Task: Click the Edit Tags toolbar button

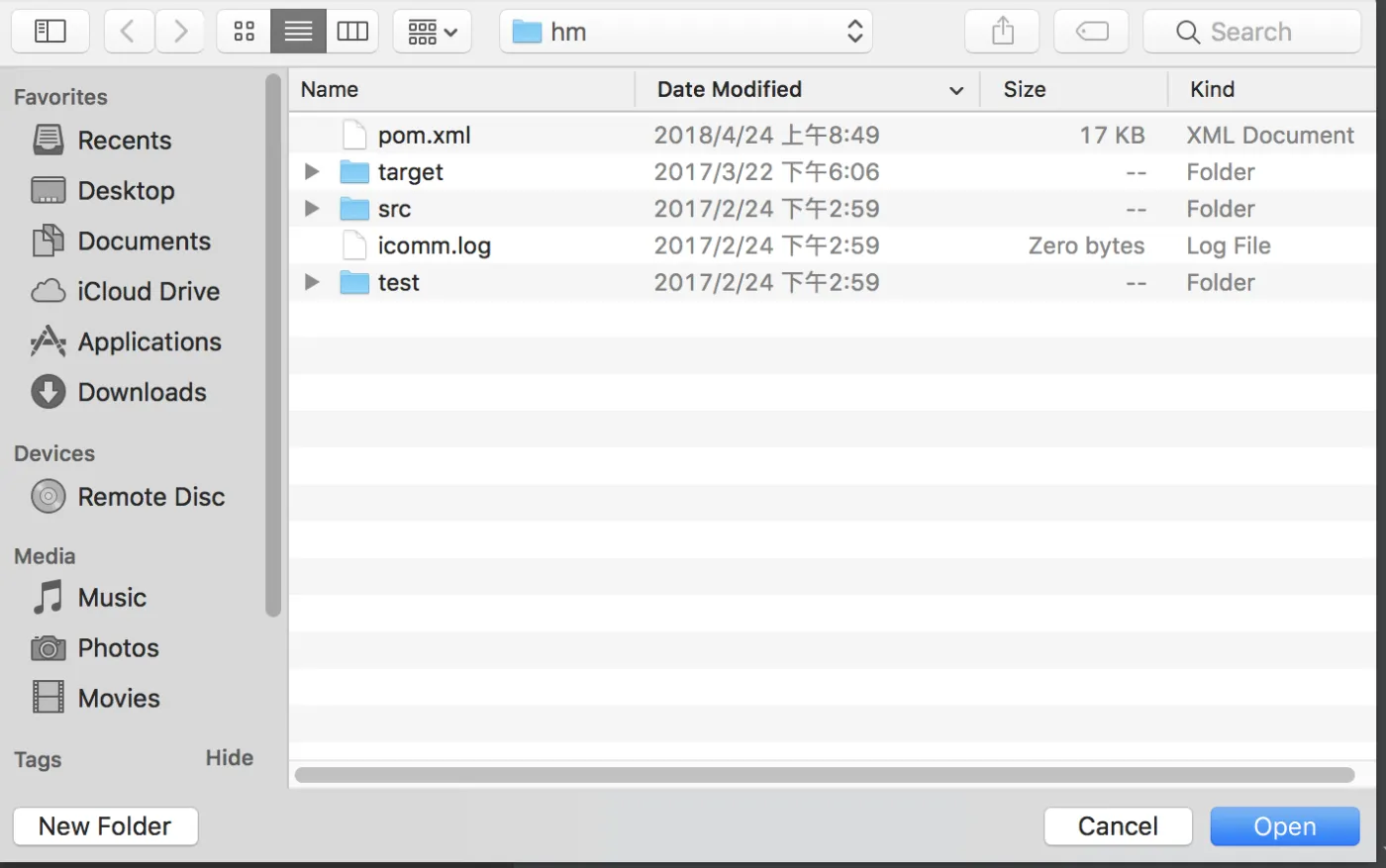Action: [x=1091, y=32]
